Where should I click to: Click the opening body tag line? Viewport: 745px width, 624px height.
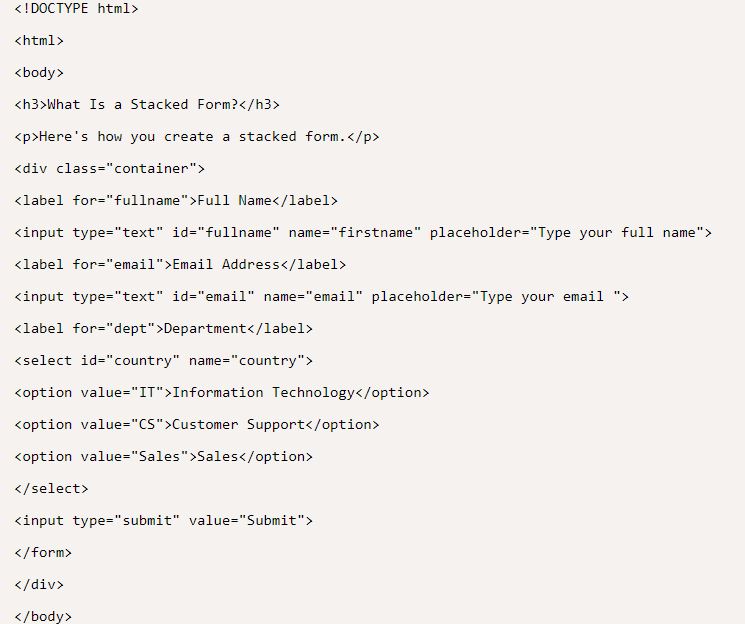[40, 72]
